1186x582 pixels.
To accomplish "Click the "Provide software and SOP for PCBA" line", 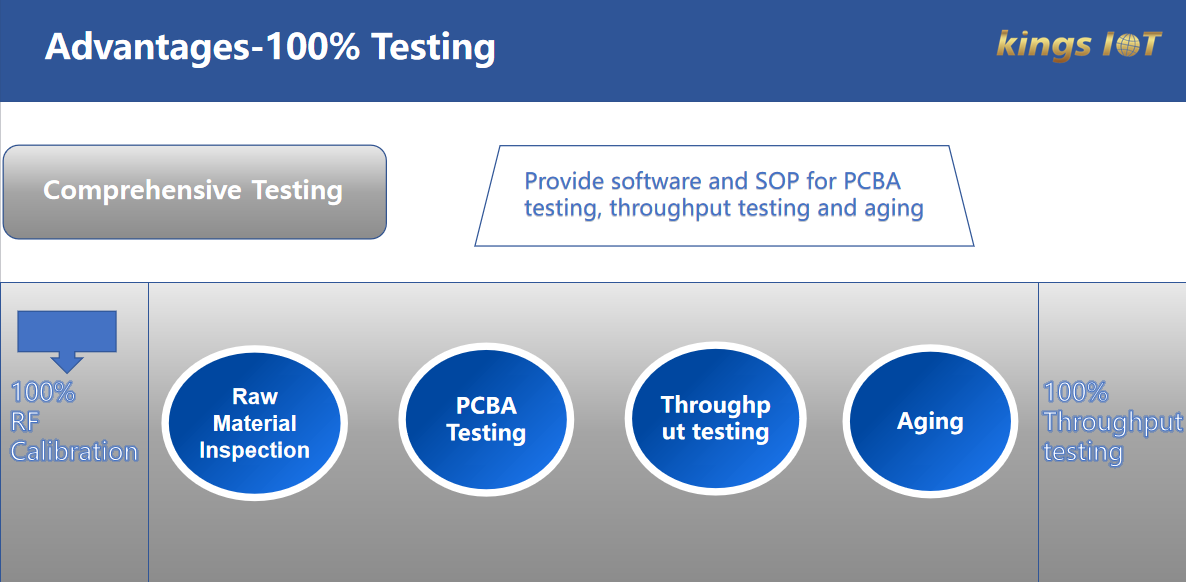I will tap(713, 182).
